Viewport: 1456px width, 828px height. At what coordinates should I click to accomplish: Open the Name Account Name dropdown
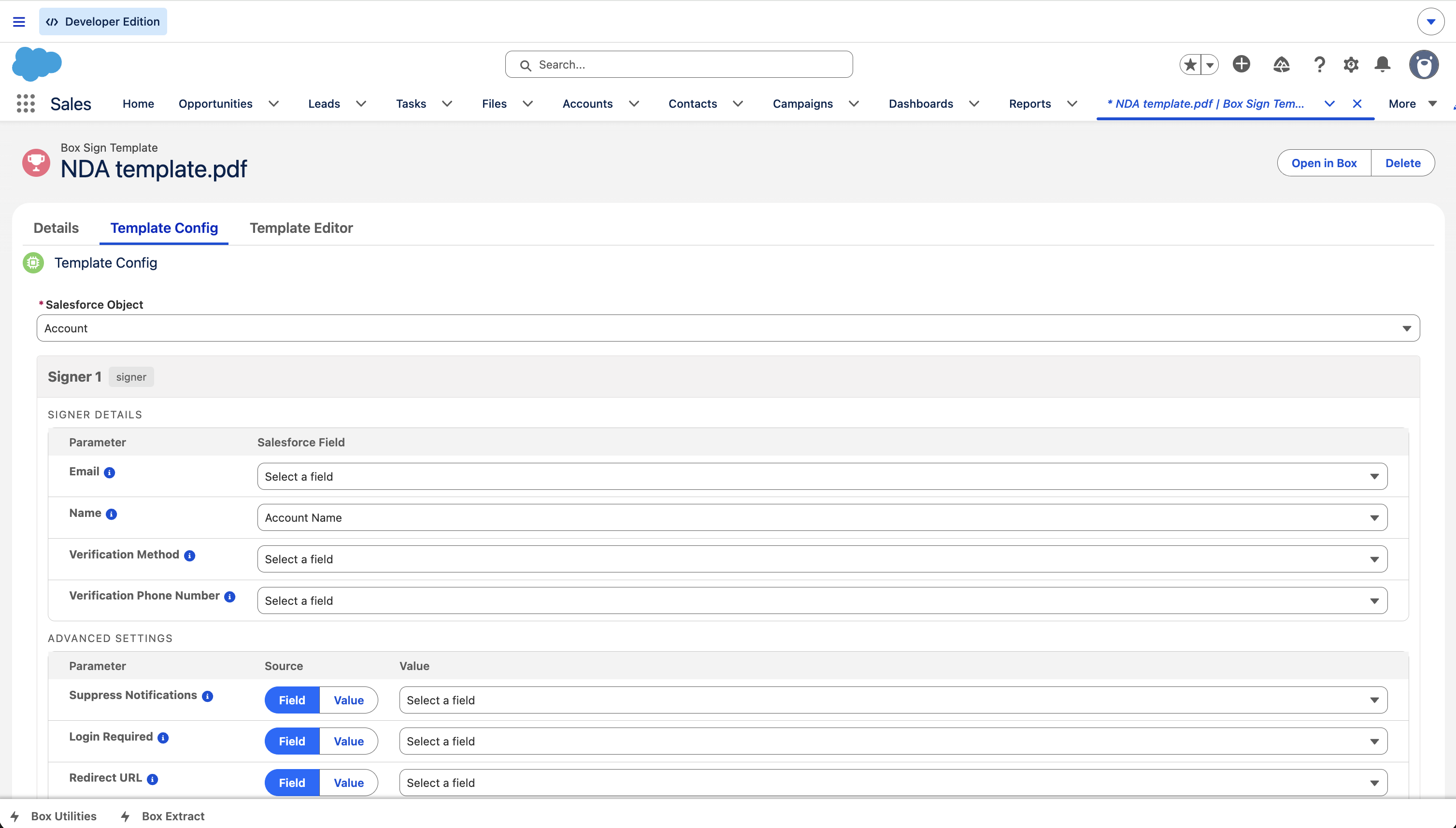coord(822,517)
